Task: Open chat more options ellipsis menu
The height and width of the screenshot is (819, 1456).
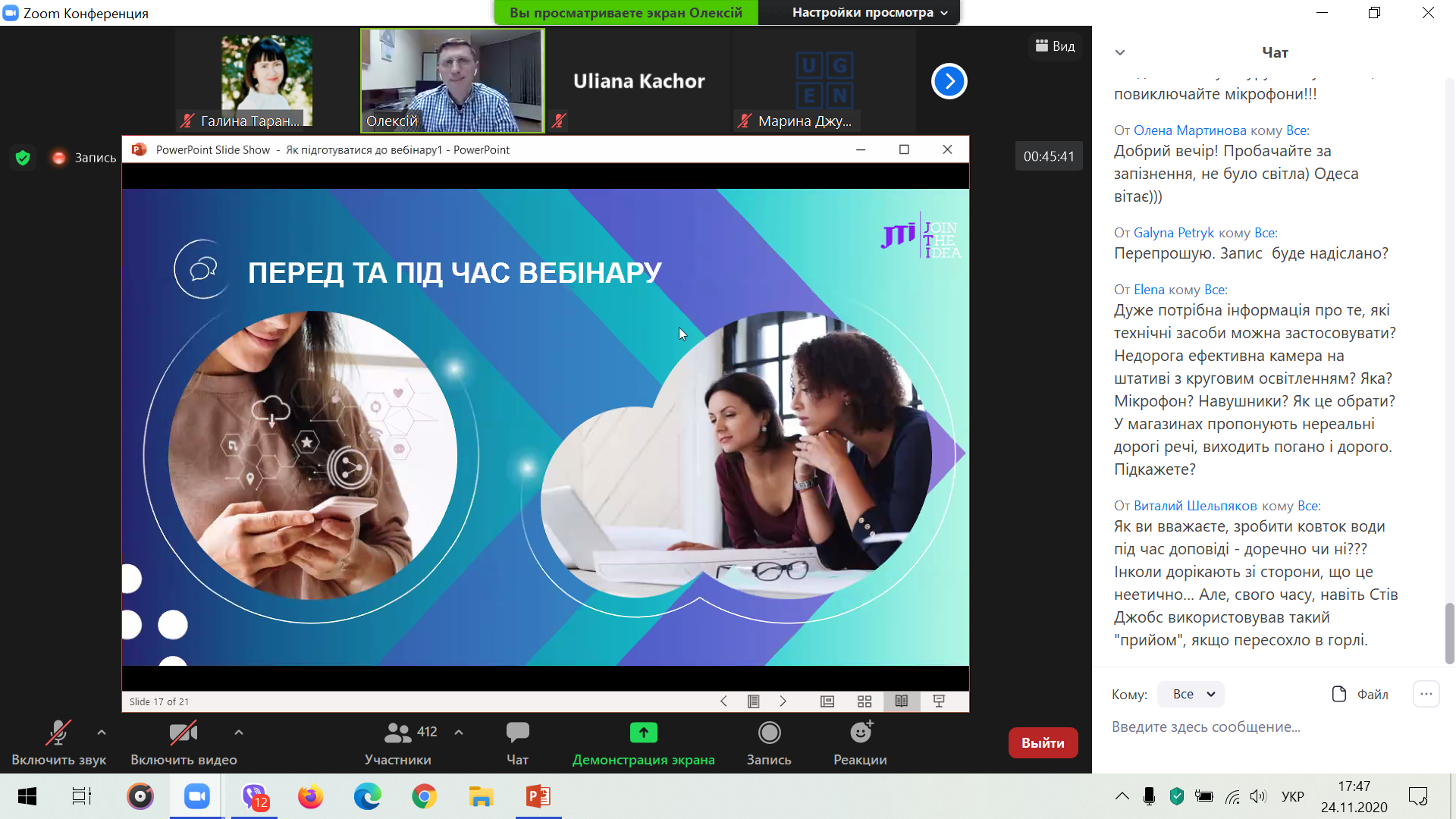Action: coord(1426,694)
